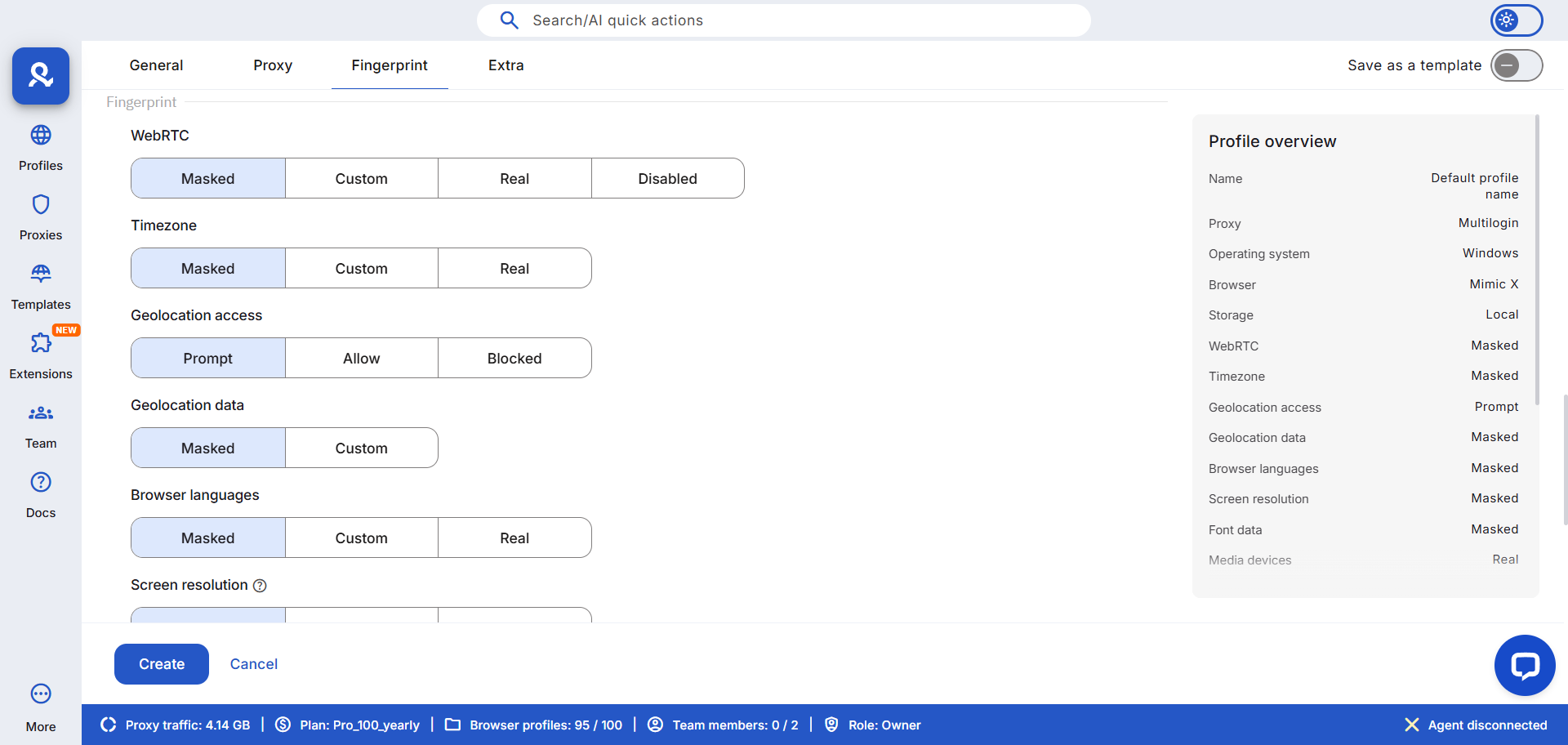Viewport: 1568px width, 745px height.
Task: Enable the Save as a template toggle
Action: pos(1517,65)
